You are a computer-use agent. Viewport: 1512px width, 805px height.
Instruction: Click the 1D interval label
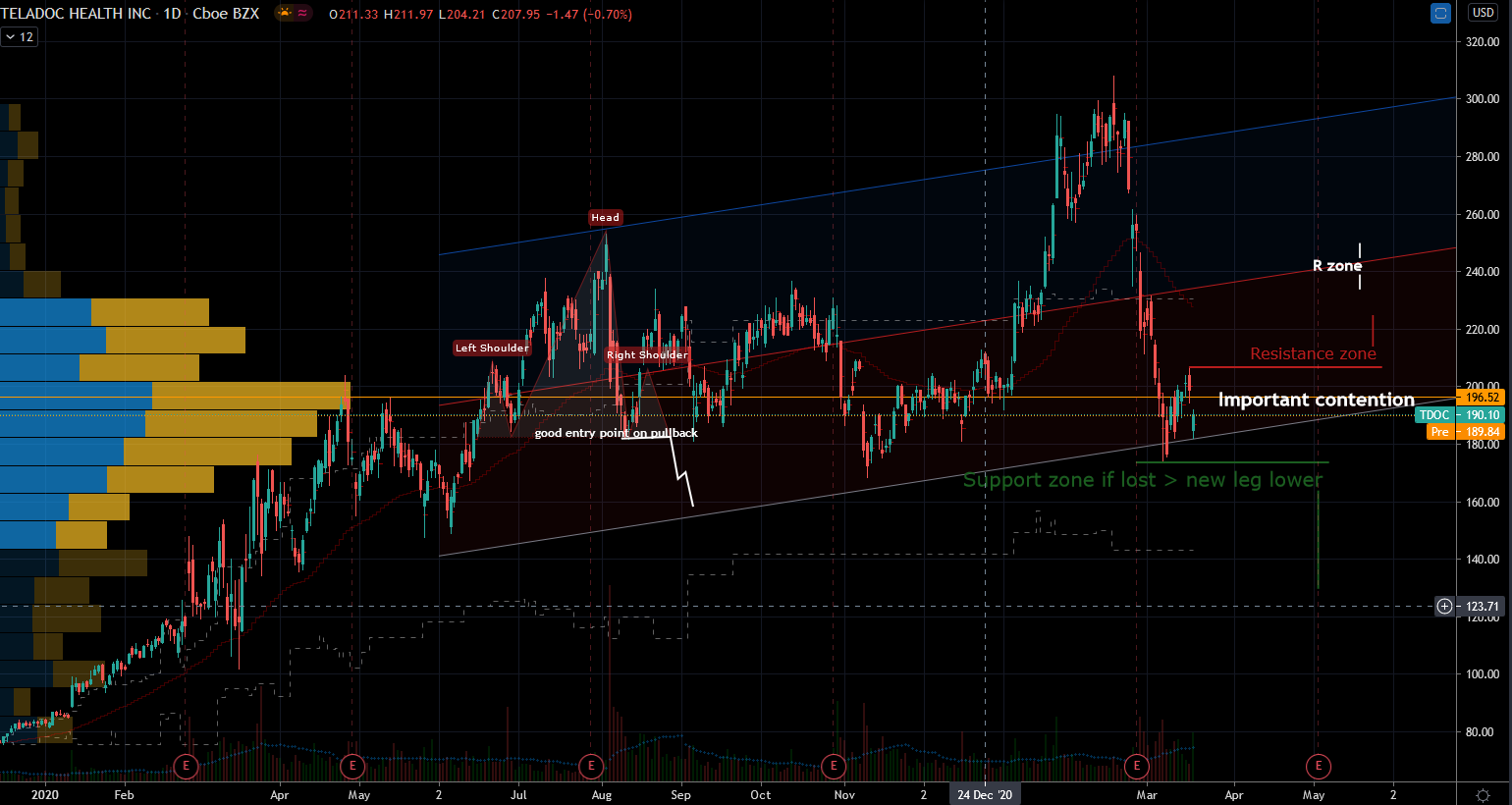(x=173, y=14)
